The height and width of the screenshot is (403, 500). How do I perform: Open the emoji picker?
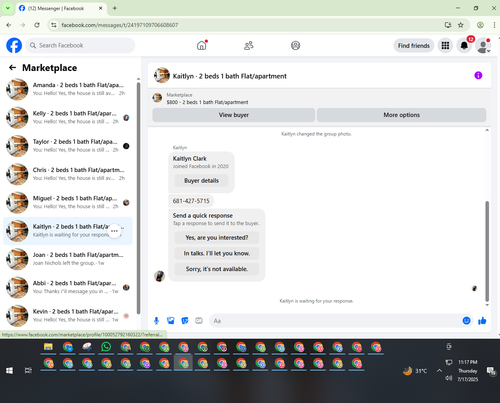click(x=466, y=321)
